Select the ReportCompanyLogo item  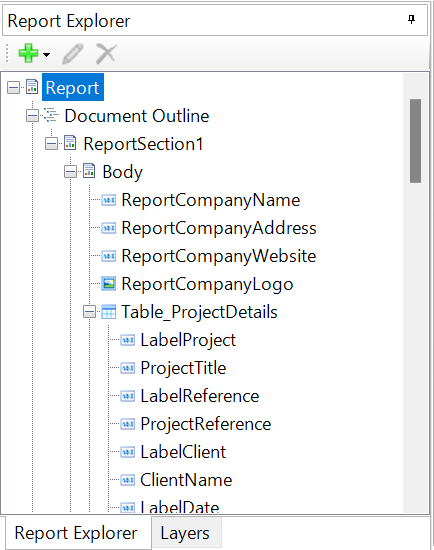[207, 284]
